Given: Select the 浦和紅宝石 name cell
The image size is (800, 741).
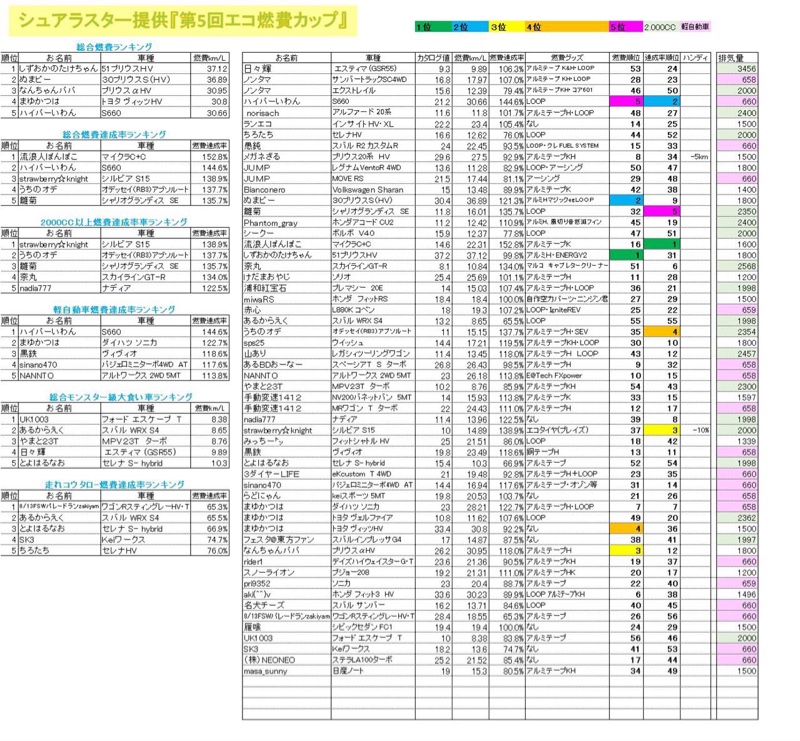Looking at the screenshot, I should click(287, 288).
